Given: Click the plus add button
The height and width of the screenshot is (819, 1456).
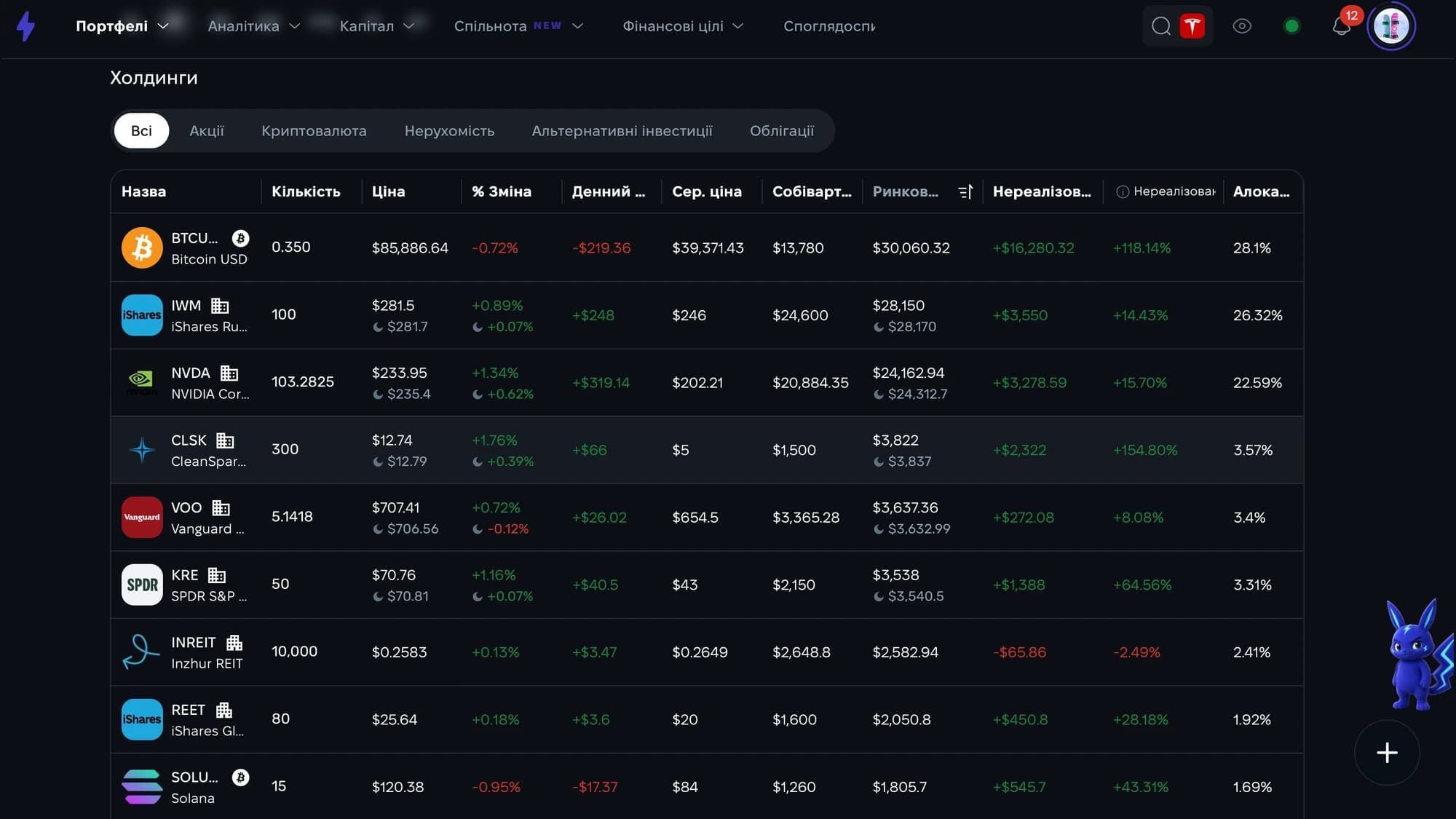Looking at the screenshot, I should click(x=1387, y=753).
